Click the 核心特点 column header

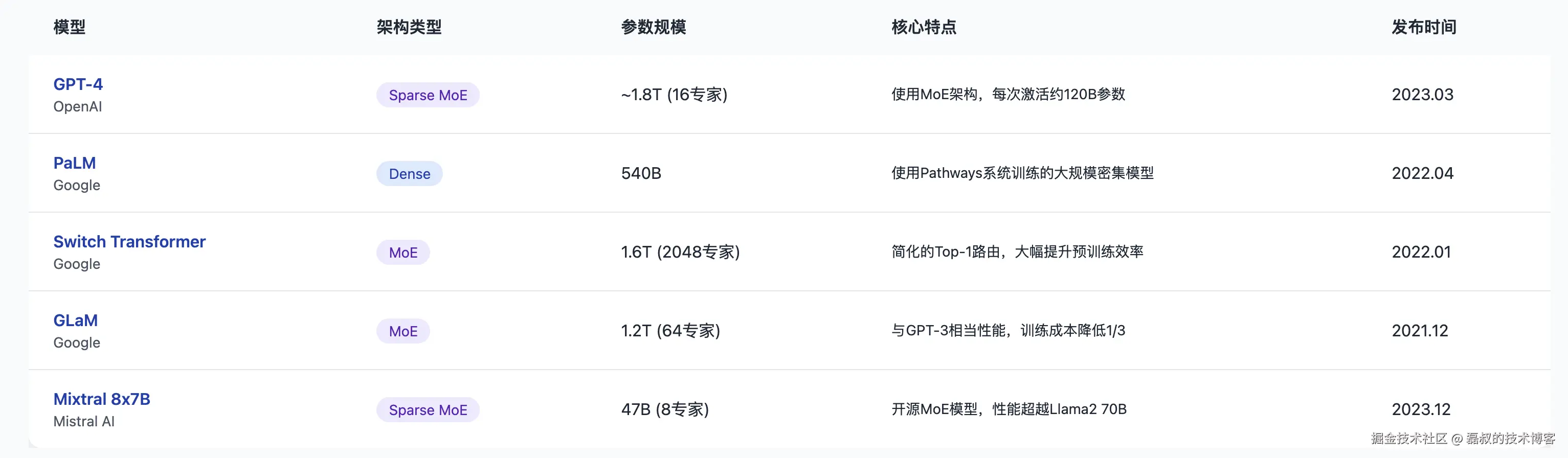click(924, 27)
